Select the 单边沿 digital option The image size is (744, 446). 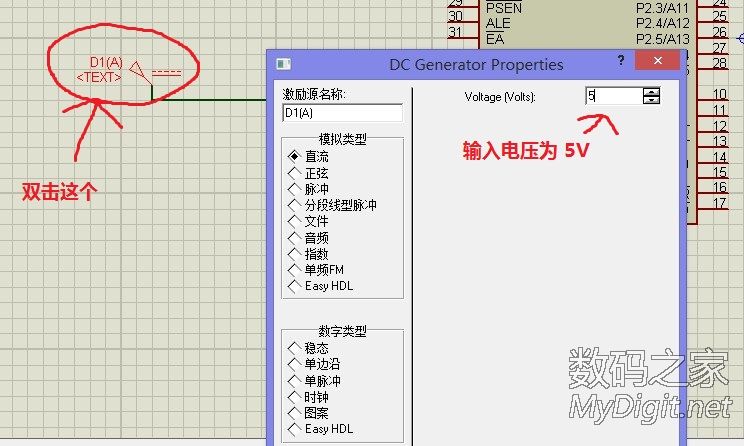coord(294,364)
